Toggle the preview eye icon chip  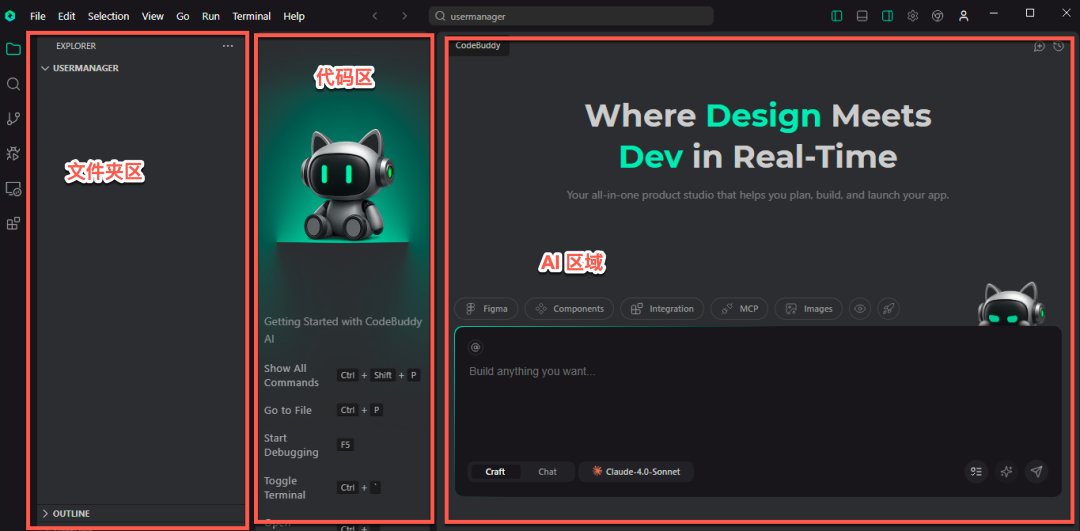click(x=860, y=309)
